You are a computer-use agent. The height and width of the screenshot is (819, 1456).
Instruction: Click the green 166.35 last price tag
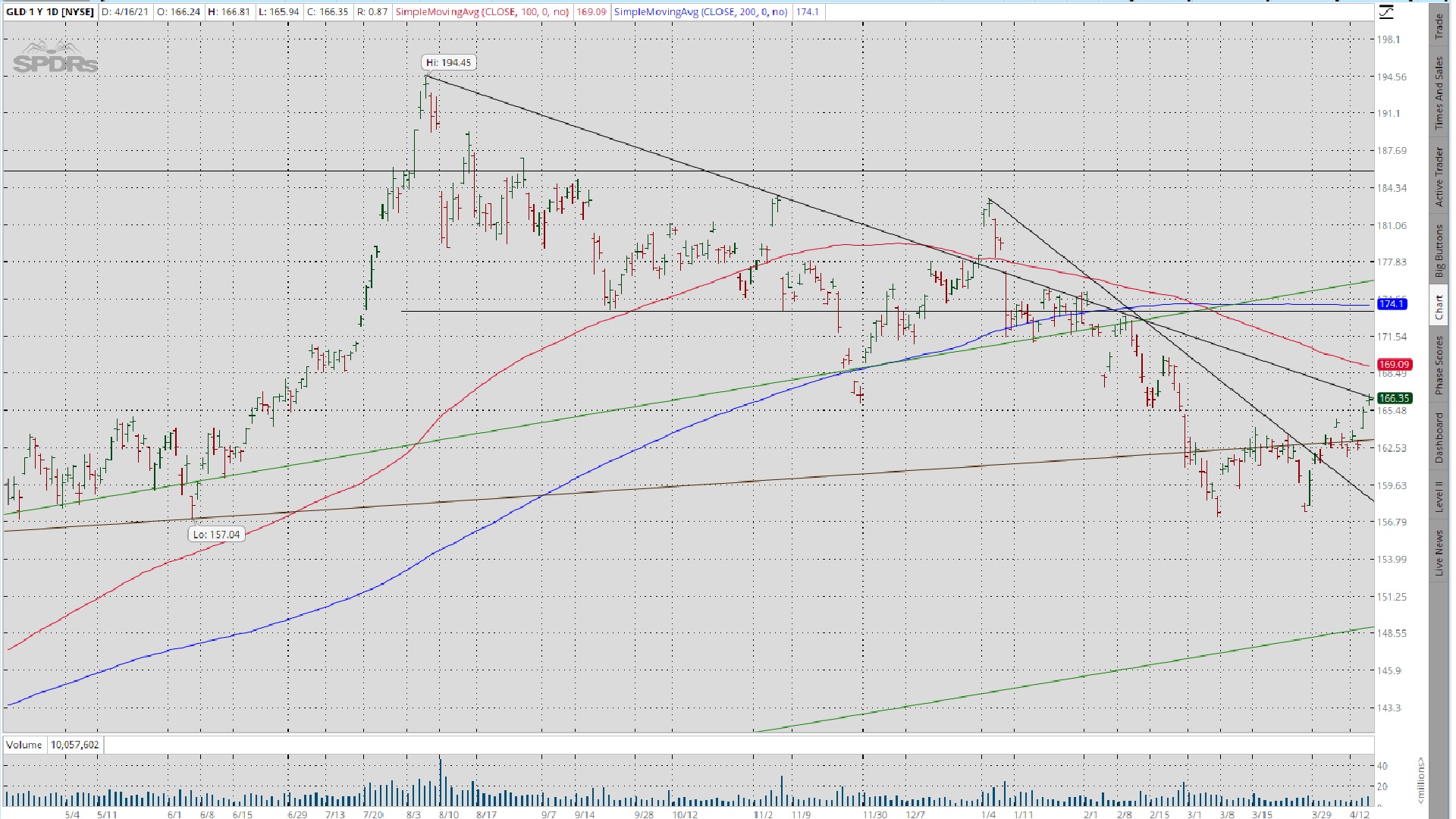click(x=1394, y=398)
